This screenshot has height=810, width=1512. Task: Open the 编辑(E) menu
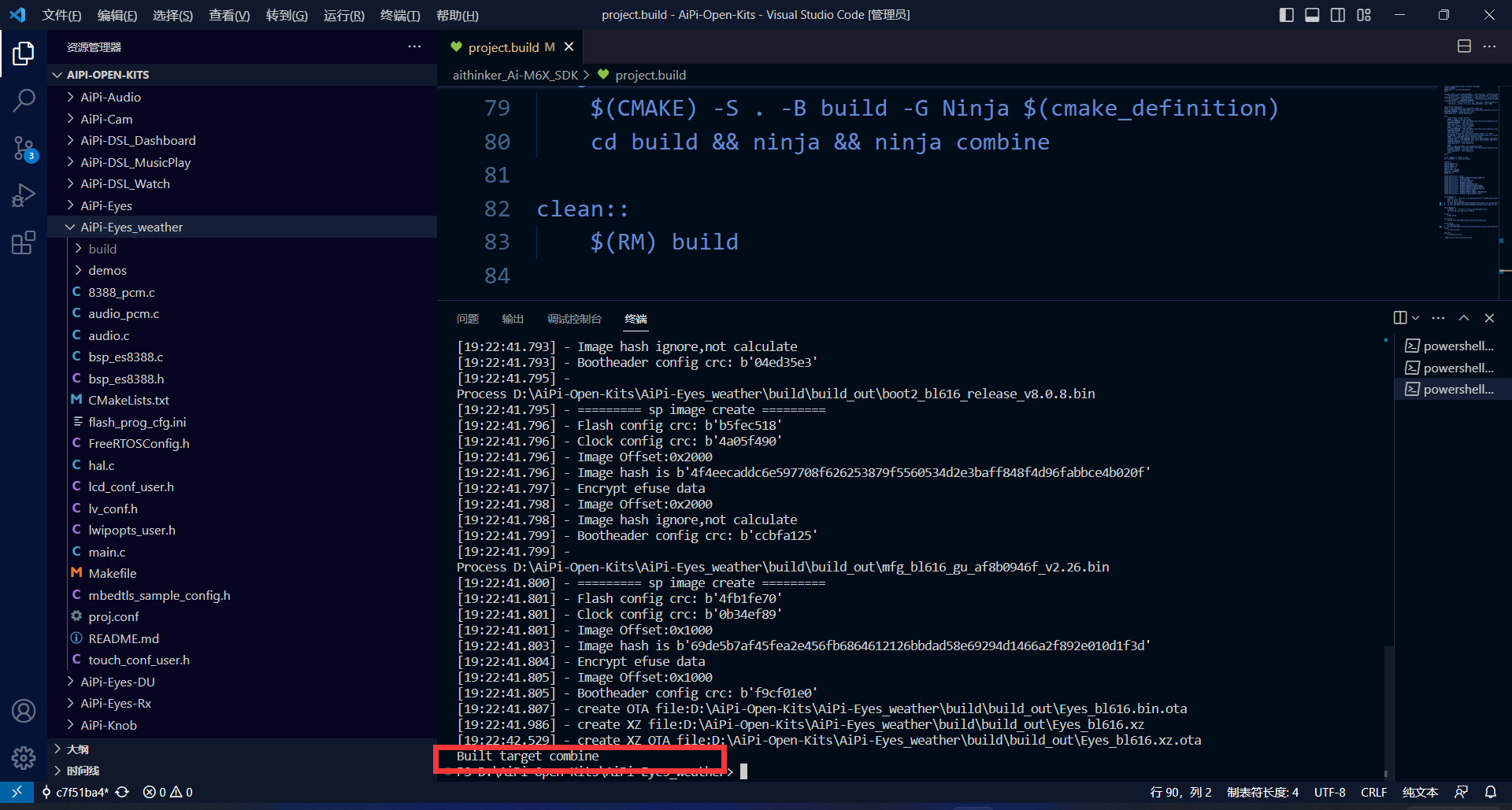(x=117, y=15)
